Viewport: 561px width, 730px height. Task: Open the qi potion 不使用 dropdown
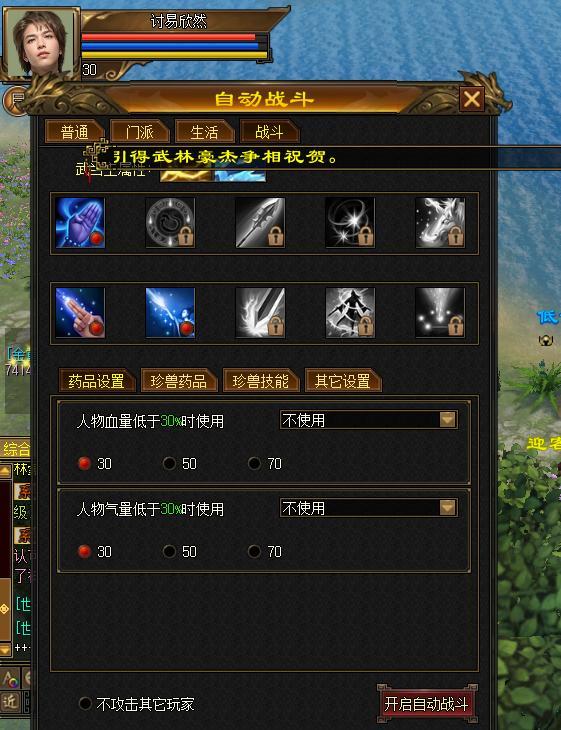pyautogui.click(x=369, y=508)
